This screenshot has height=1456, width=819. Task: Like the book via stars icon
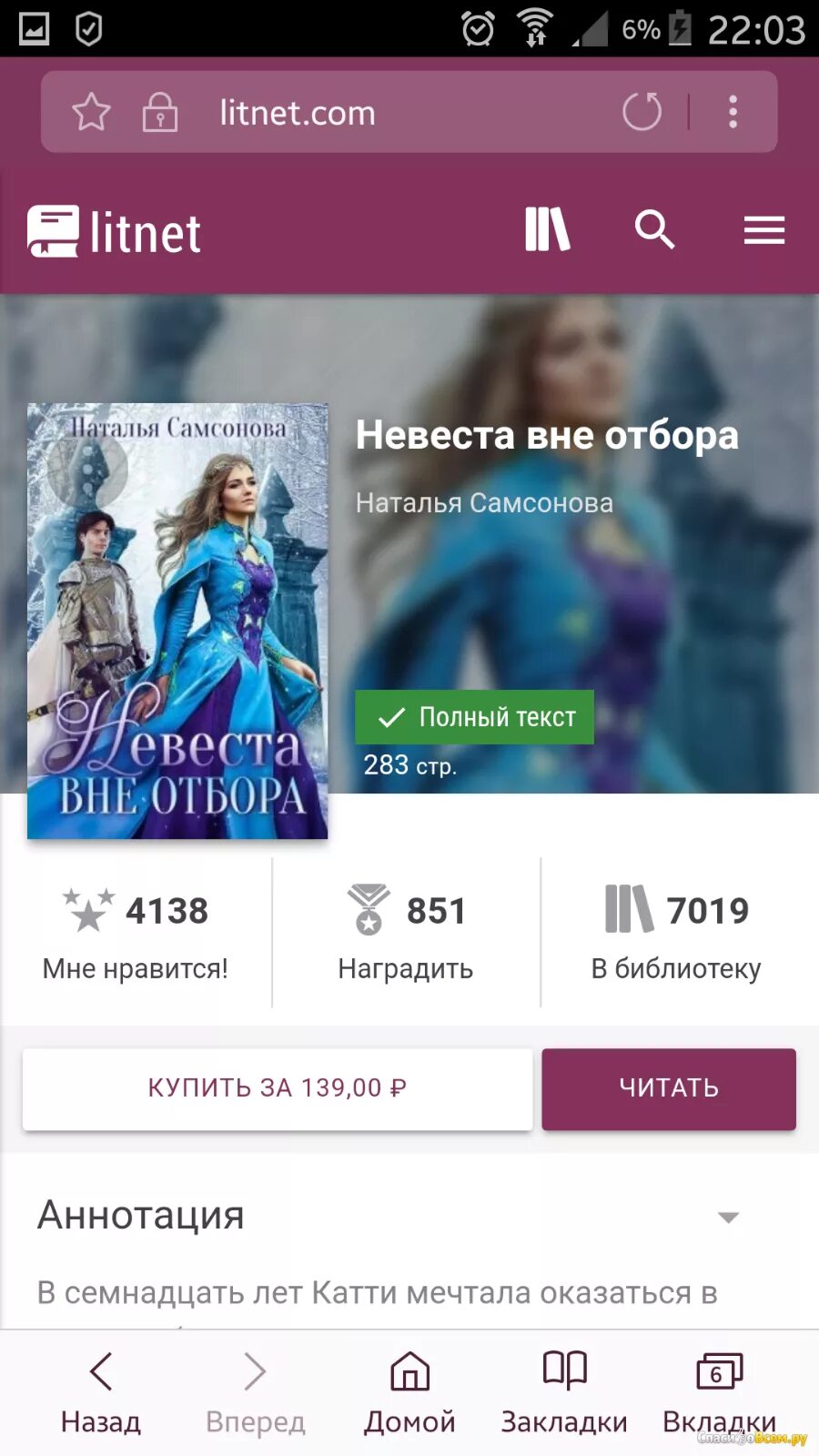88,910
